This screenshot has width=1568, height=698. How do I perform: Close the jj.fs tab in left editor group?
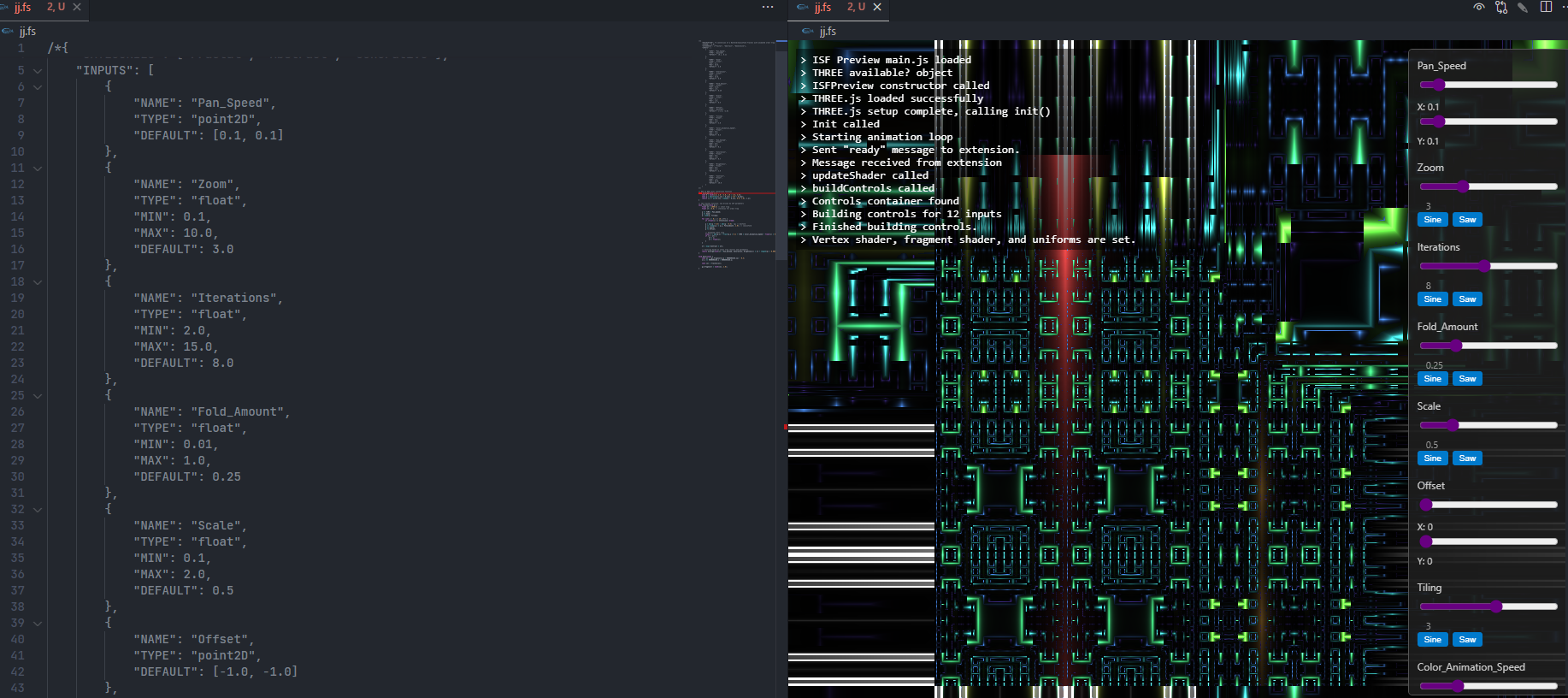tap(77, 7)
